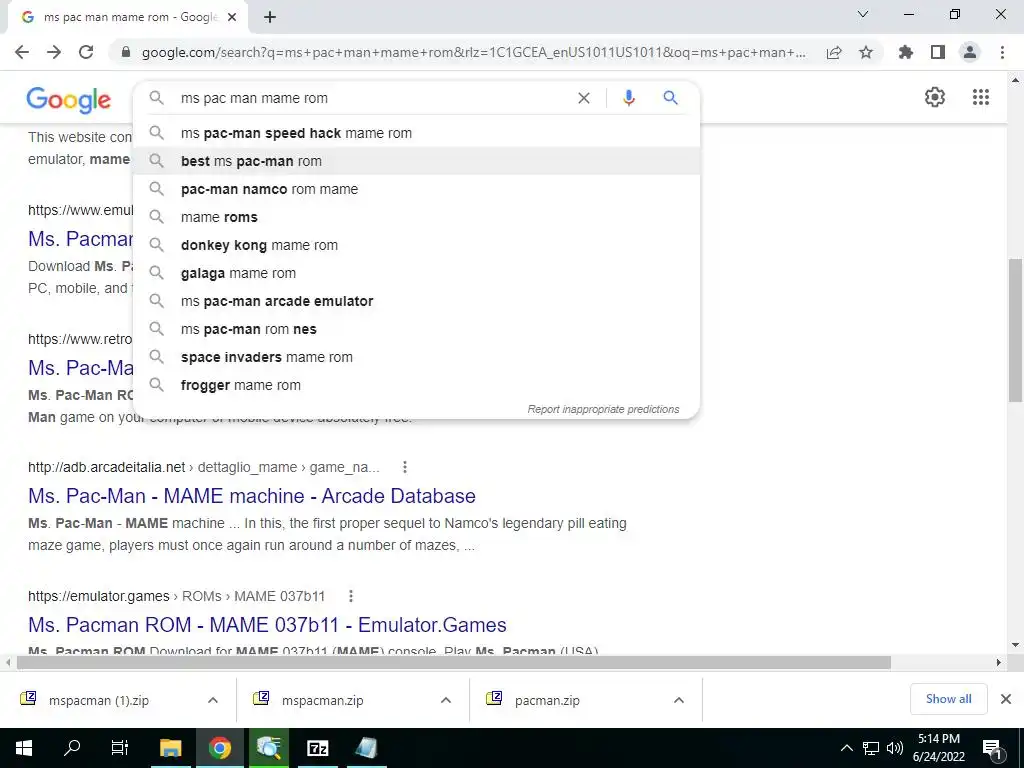
Task: Select suggestion "frogger mame rom"
Action: [416, 386]
